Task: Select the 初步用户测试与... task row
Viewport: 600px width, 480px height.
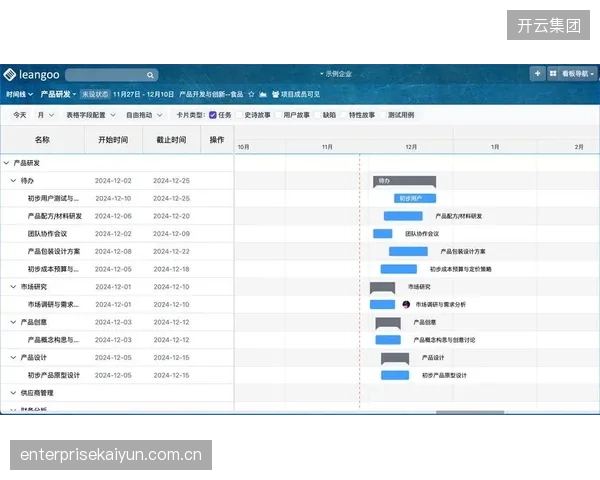Action: 117,198
